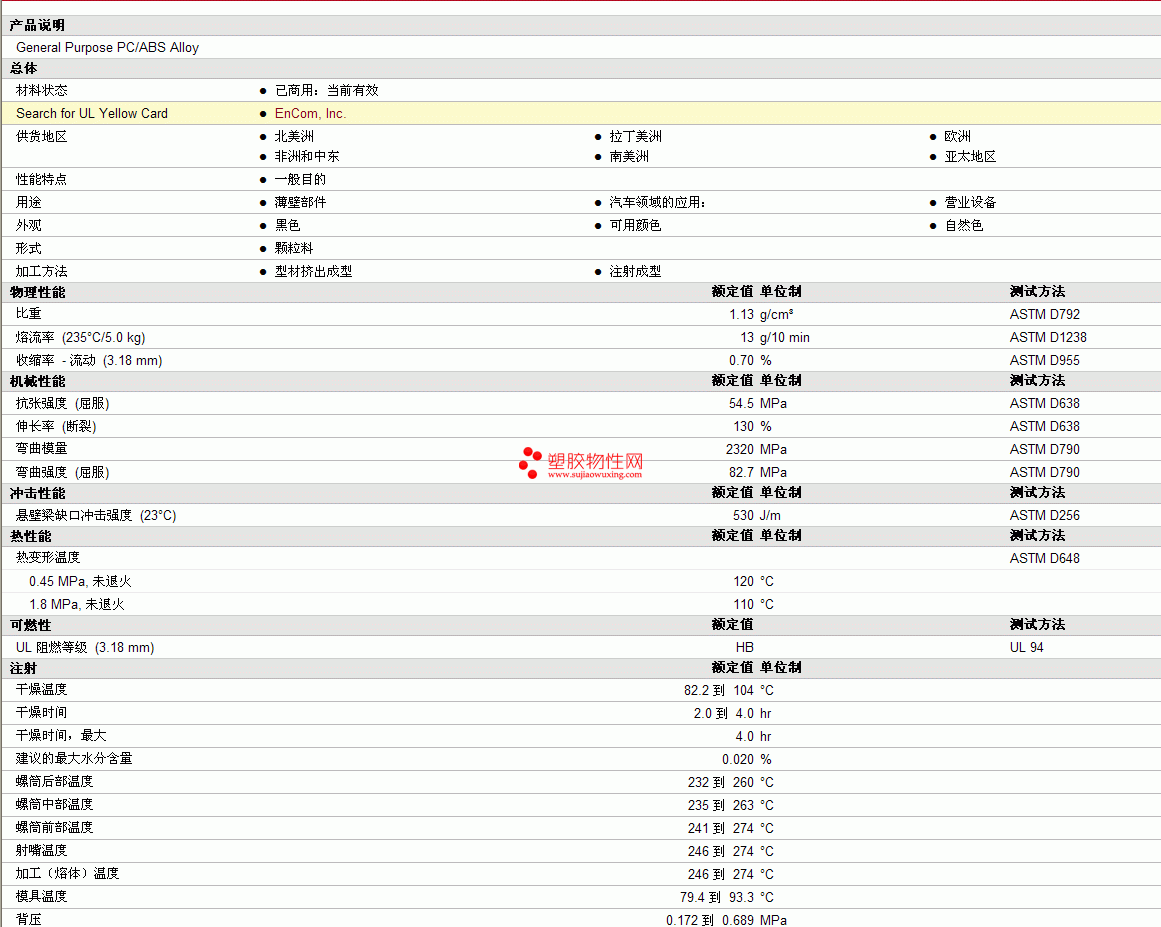The image size is (1161, 927).
Task: Click the 物理性能 section header
Action: pyautogui.click(x=37, y=292)
